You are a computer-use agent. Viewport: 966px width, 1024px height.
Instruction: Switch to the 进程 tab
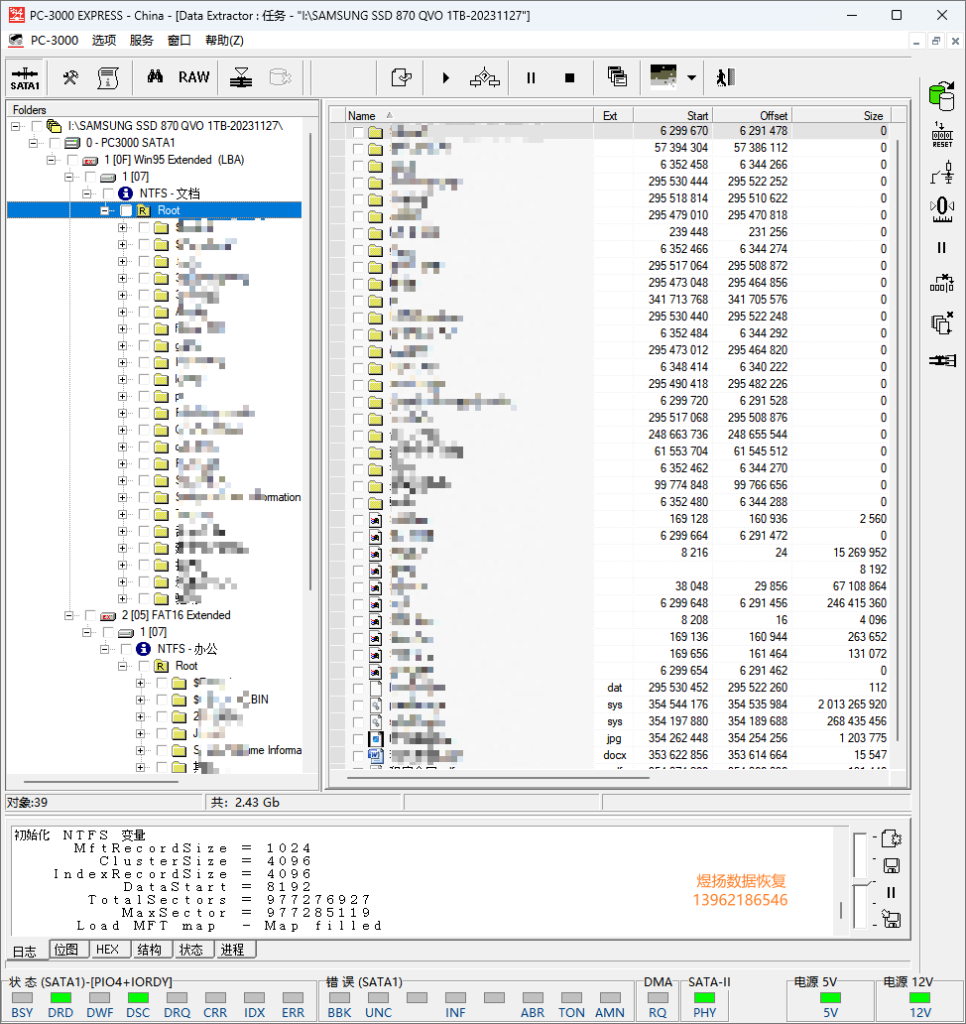click(x=233, y=950)
